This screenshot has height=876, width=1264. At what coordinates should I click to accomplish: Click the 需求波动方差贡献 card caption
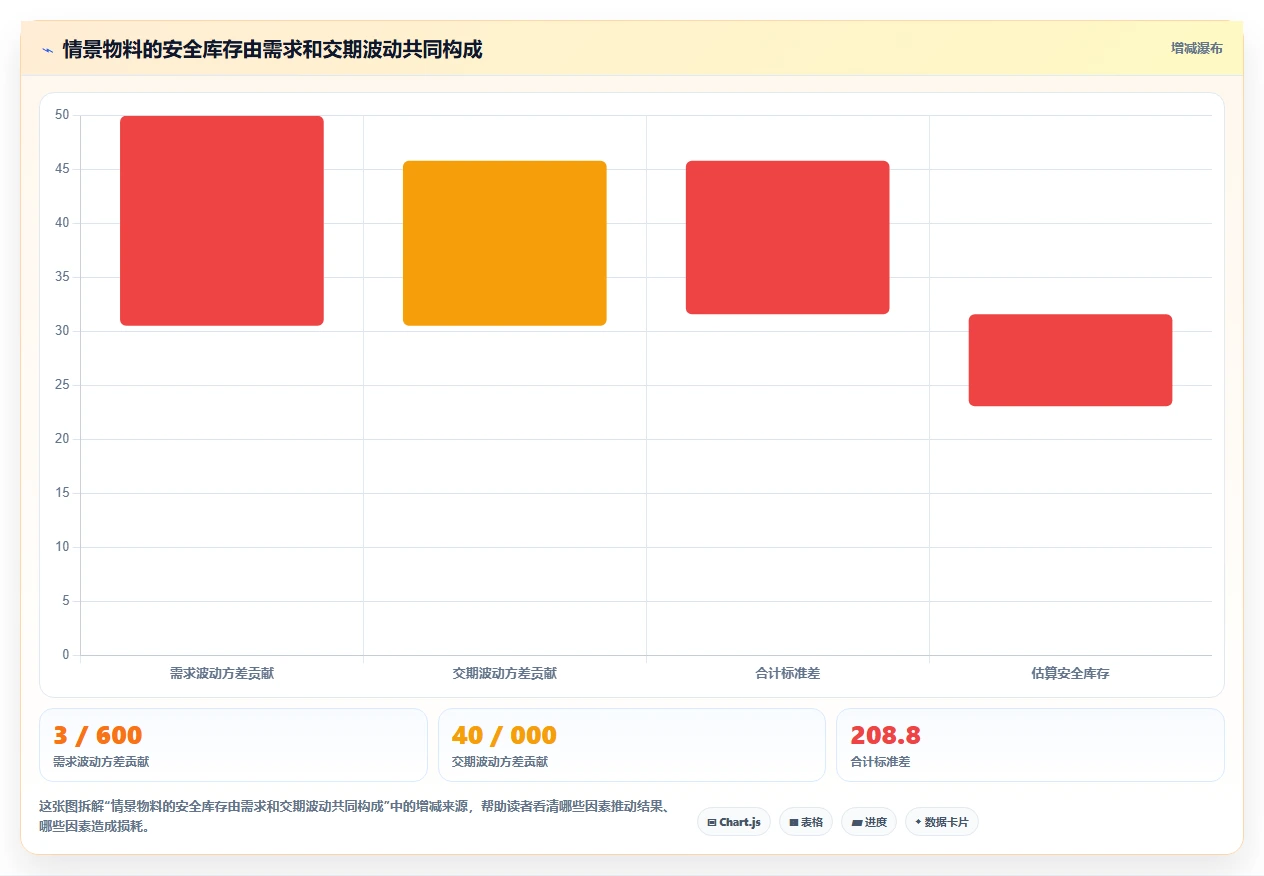click(x=101, y=762)
